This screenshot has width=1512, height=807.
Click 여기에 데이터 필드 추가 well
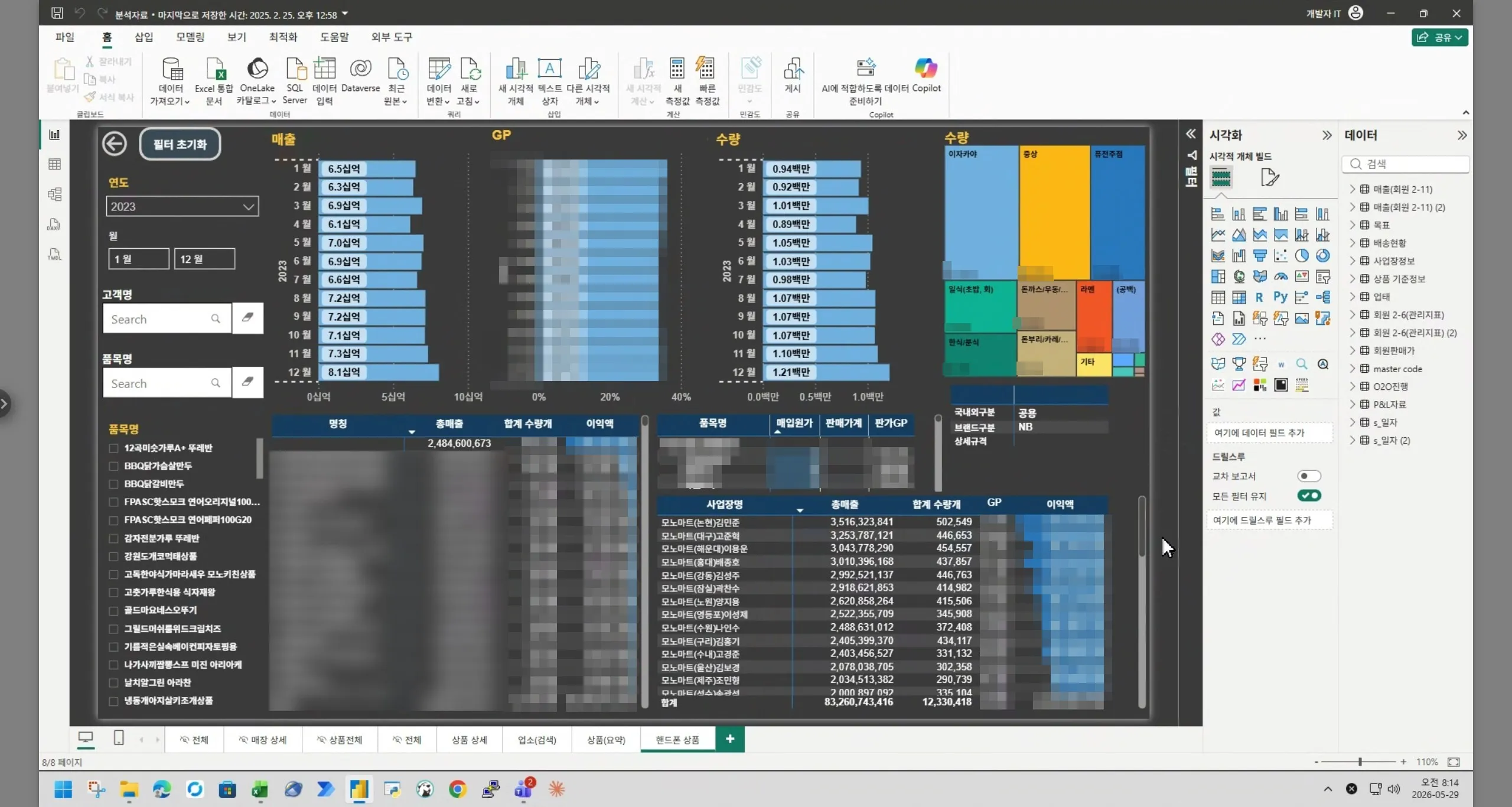[x=1269, y=433]
